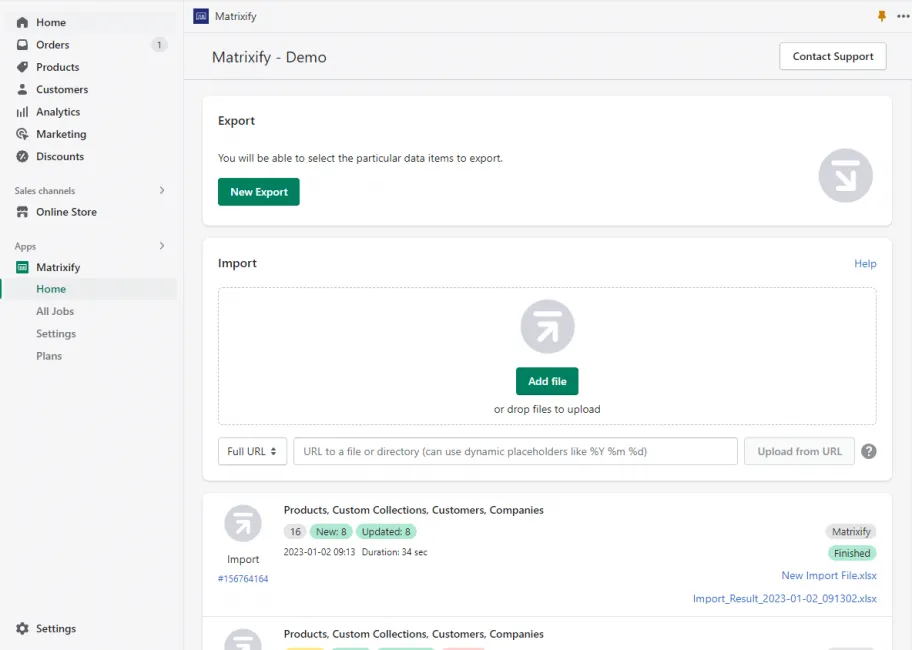Viewport: 912px width, 650px height.
Task: Click first job's Products, Custom Collections title
Action: [414, 510]
